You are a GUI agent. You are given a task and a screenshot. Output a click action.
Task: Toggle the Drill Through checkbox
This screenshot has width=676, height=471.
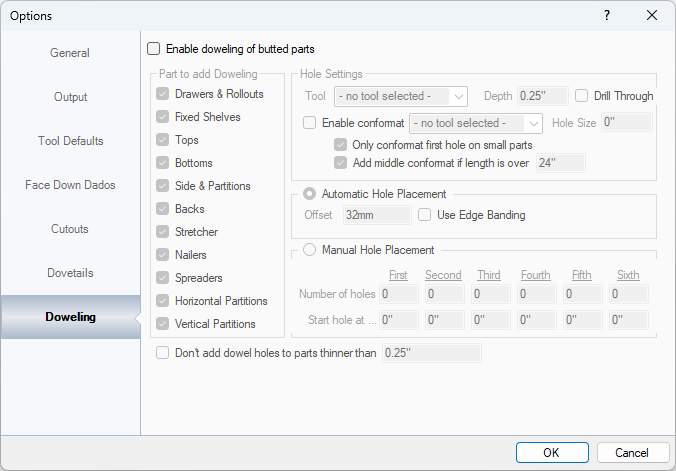(582, 96)
